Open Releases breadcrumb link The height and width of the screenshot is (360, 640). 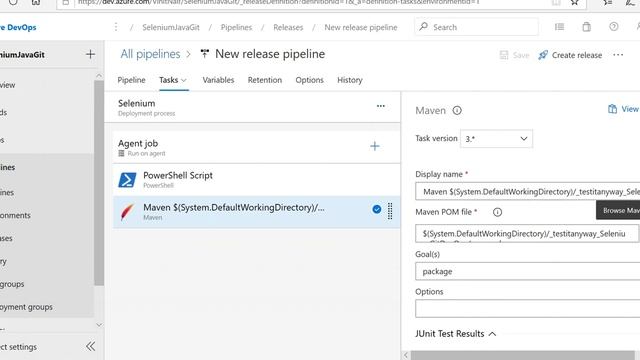(x=288, y=27)
